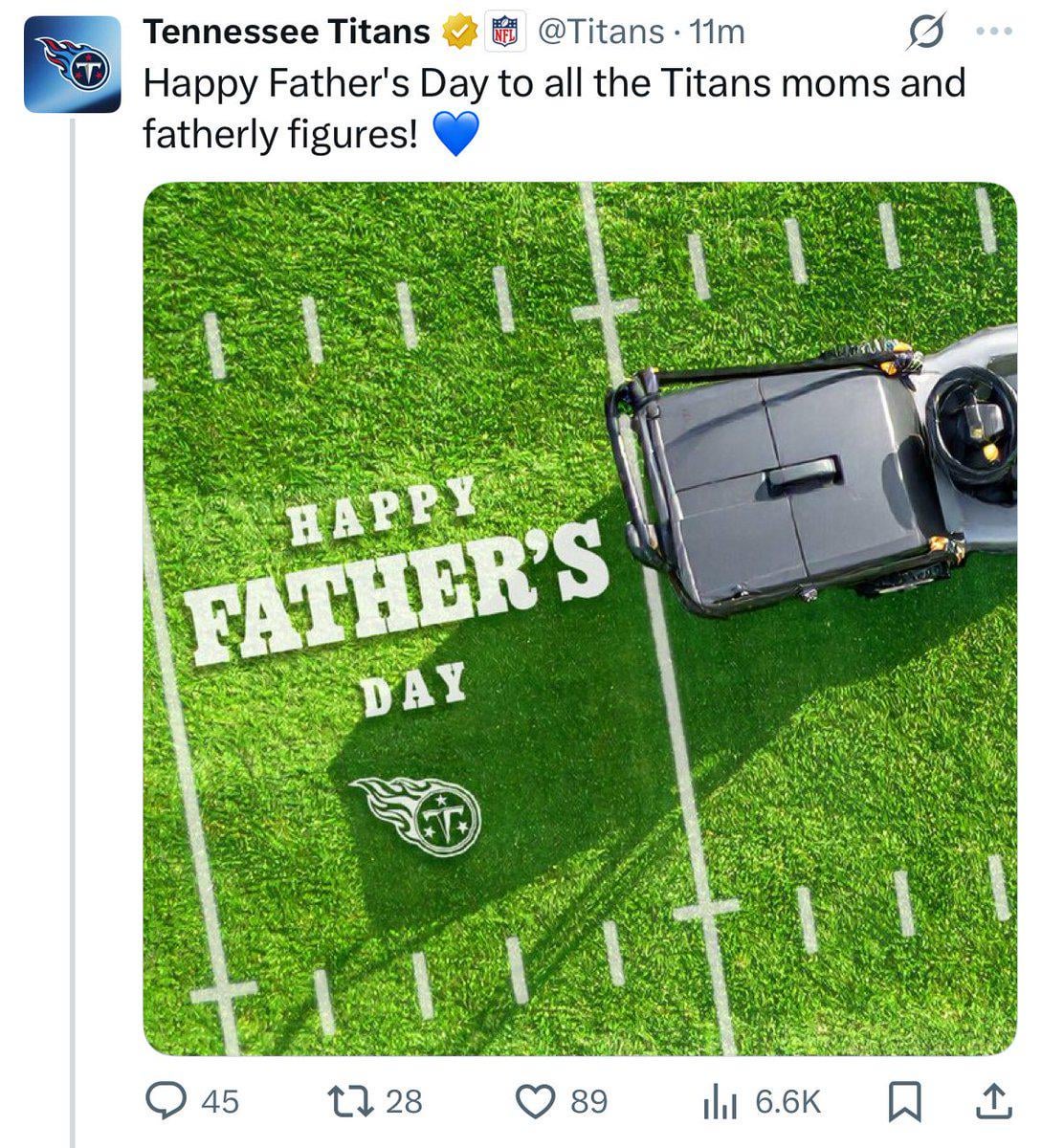Image resolution: width=1042 pixels, height=1148 pixels.
Task: Open the view analytics bar-chart icon
Action: (x=720, y=1101)
